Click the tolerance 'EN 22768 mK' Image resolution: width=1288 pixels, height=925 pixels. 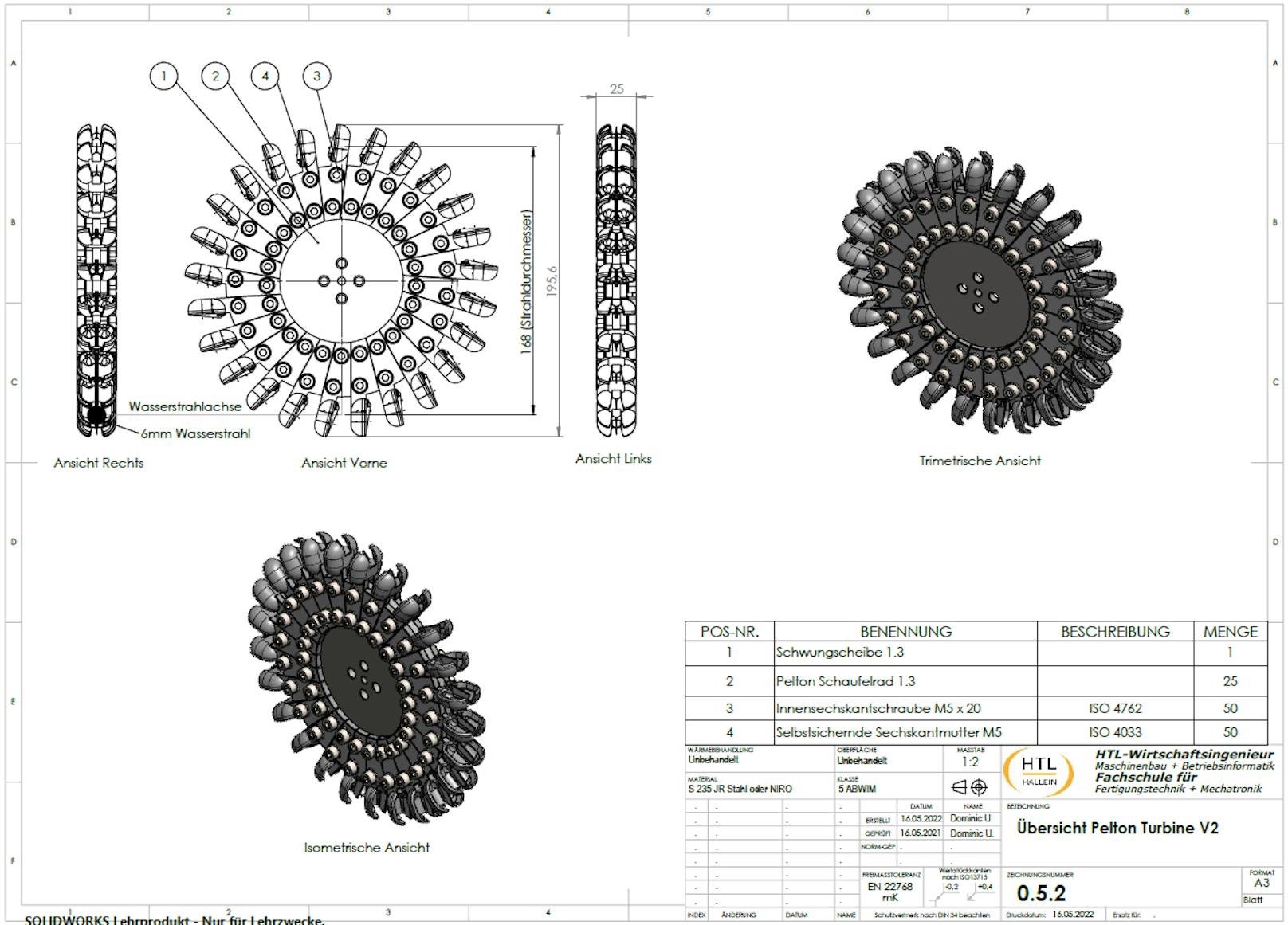click(889, 892)
